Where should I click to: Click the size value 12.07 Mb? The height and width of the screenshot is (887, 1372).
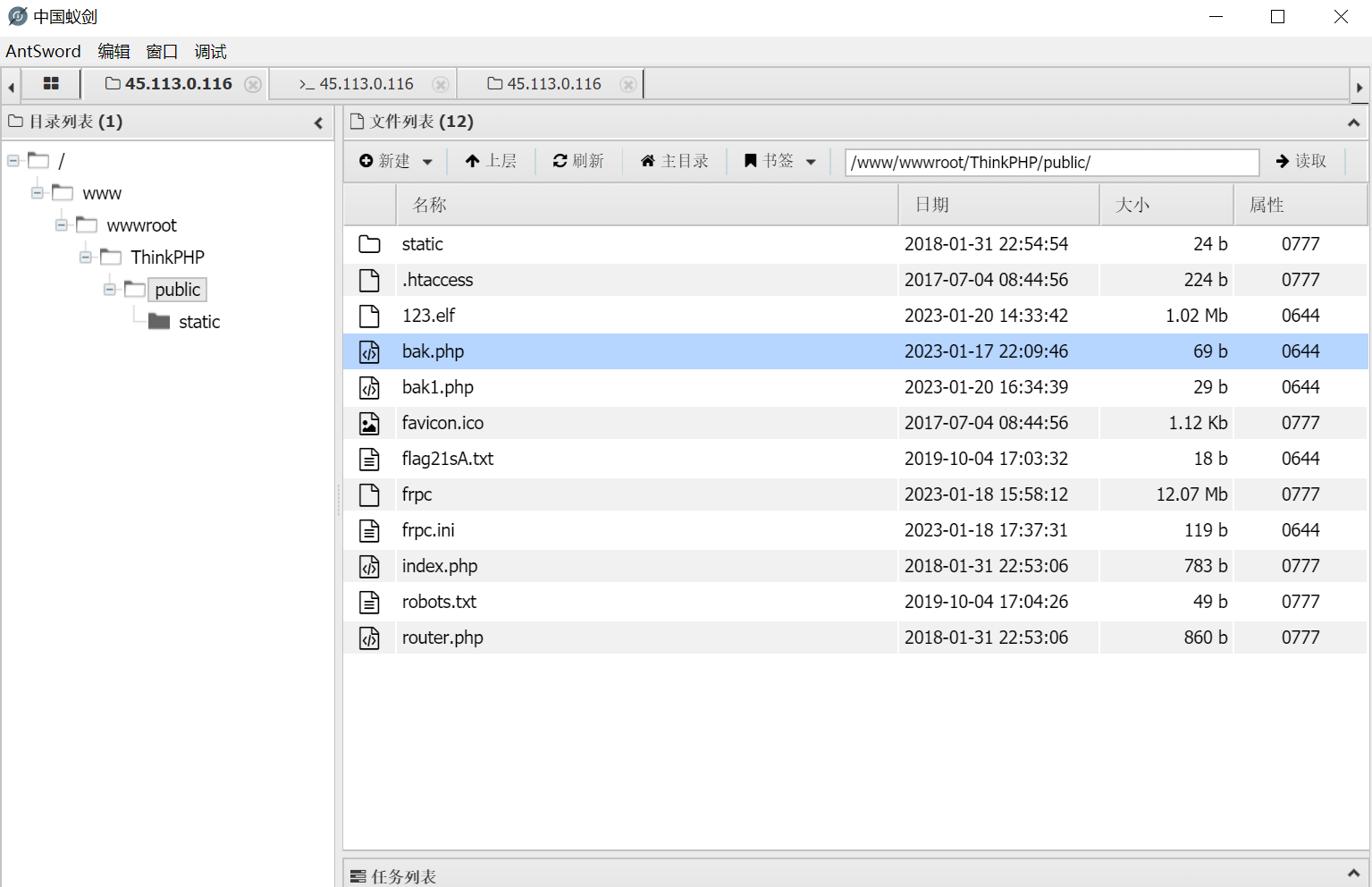click(1191, 494)
